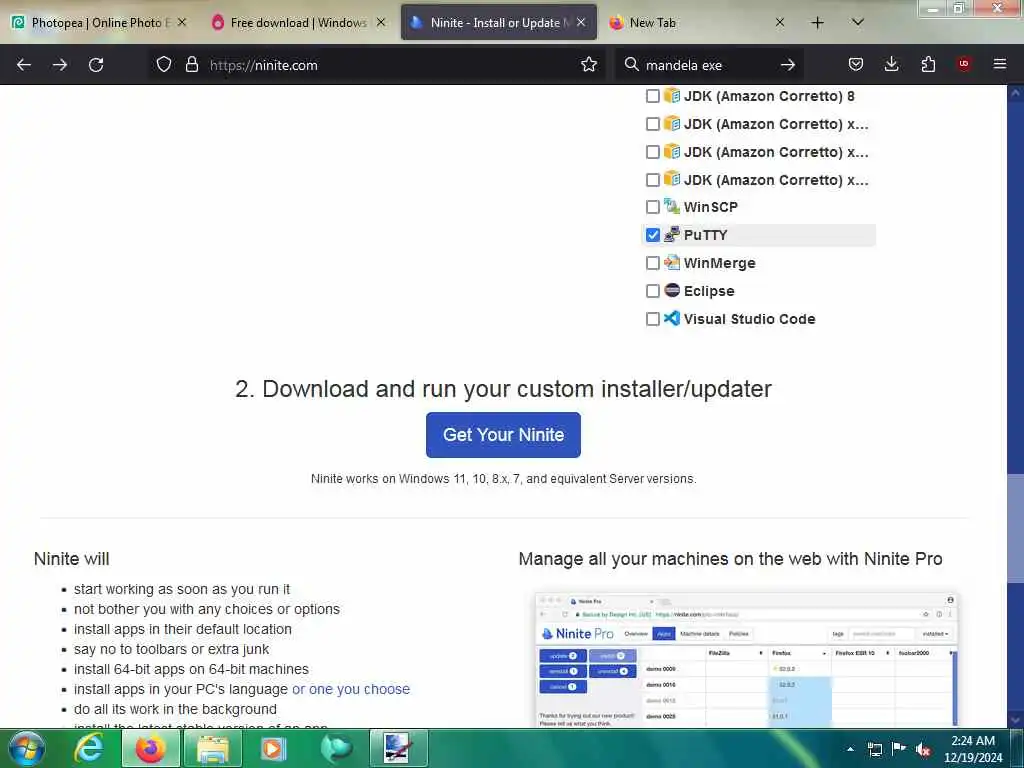Select the Visual Studio Code label

point(750,319)
